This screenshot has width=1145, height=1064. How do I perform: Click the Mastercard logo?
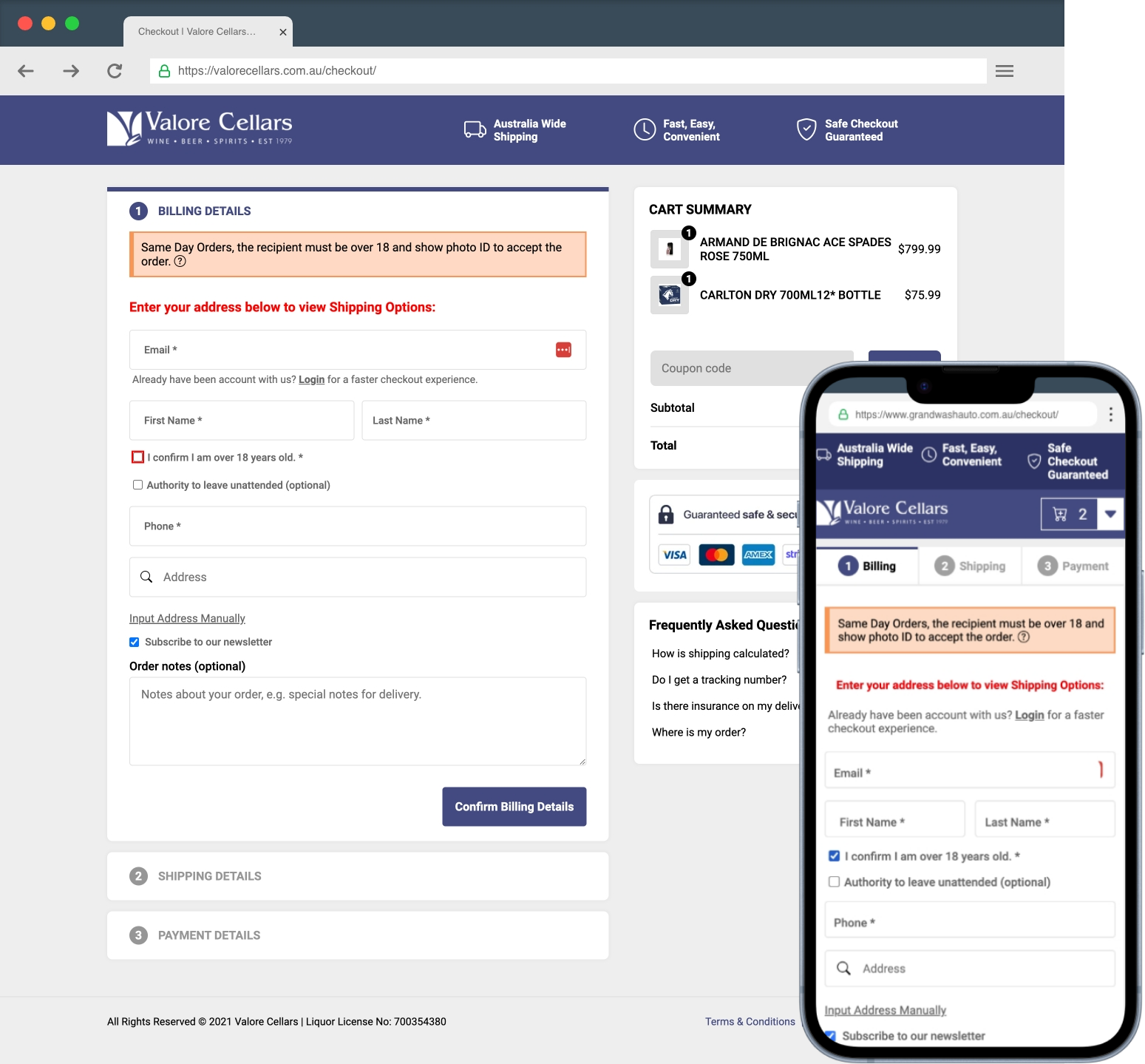coord(716,555)
